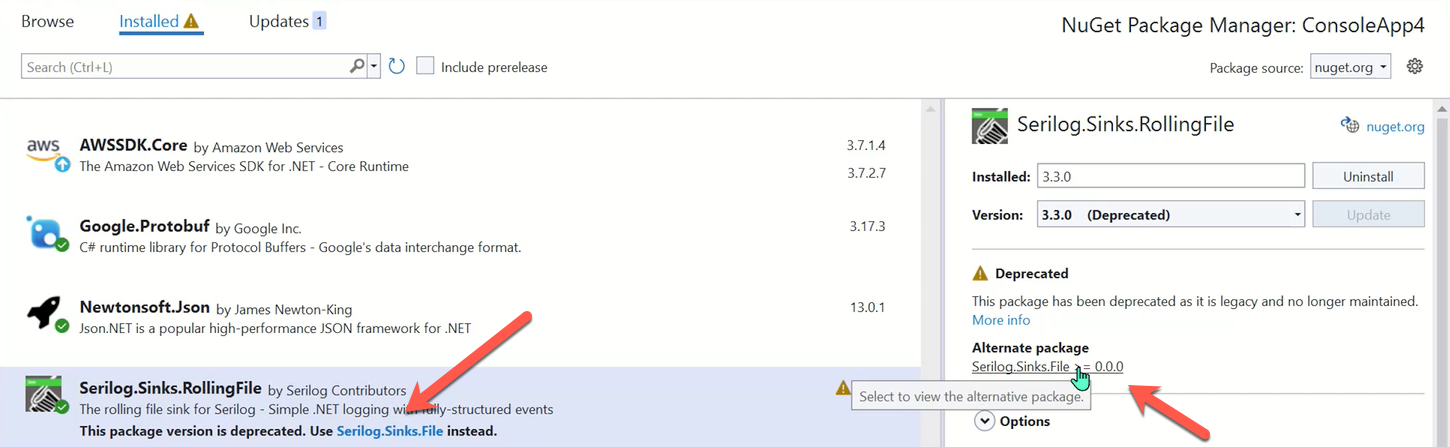This screenshot has height=447, width=1450.
Task: Select the Newtonsoft.Json package
Action: [460, 317]
